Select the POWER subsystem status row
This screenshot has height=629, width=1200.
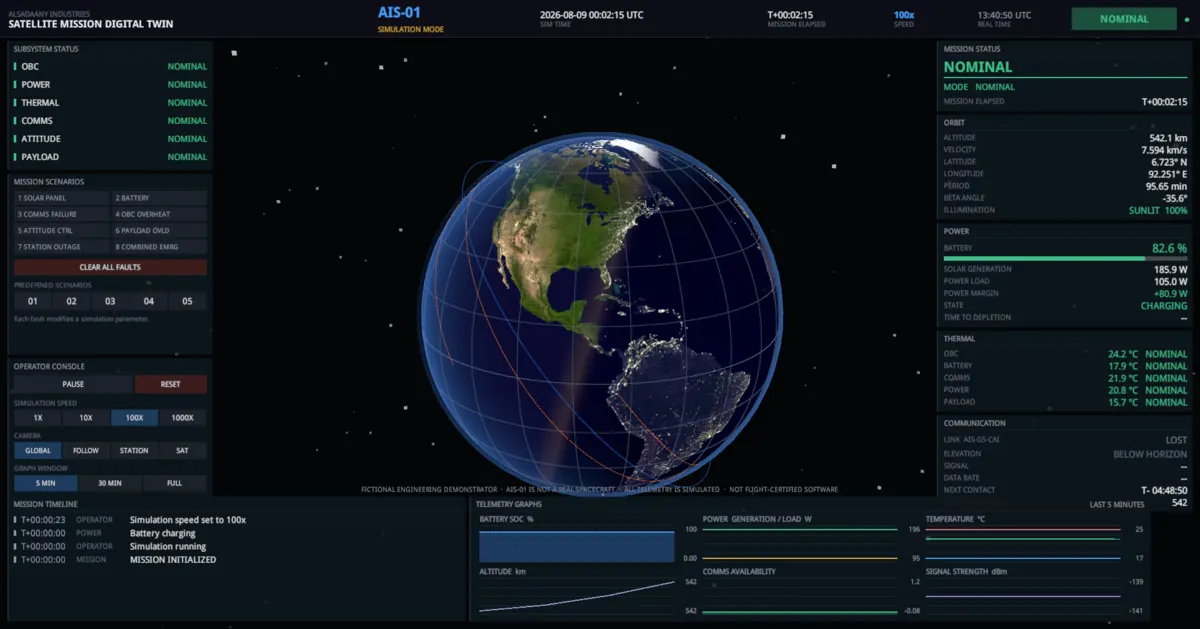[x=110, y=85]
